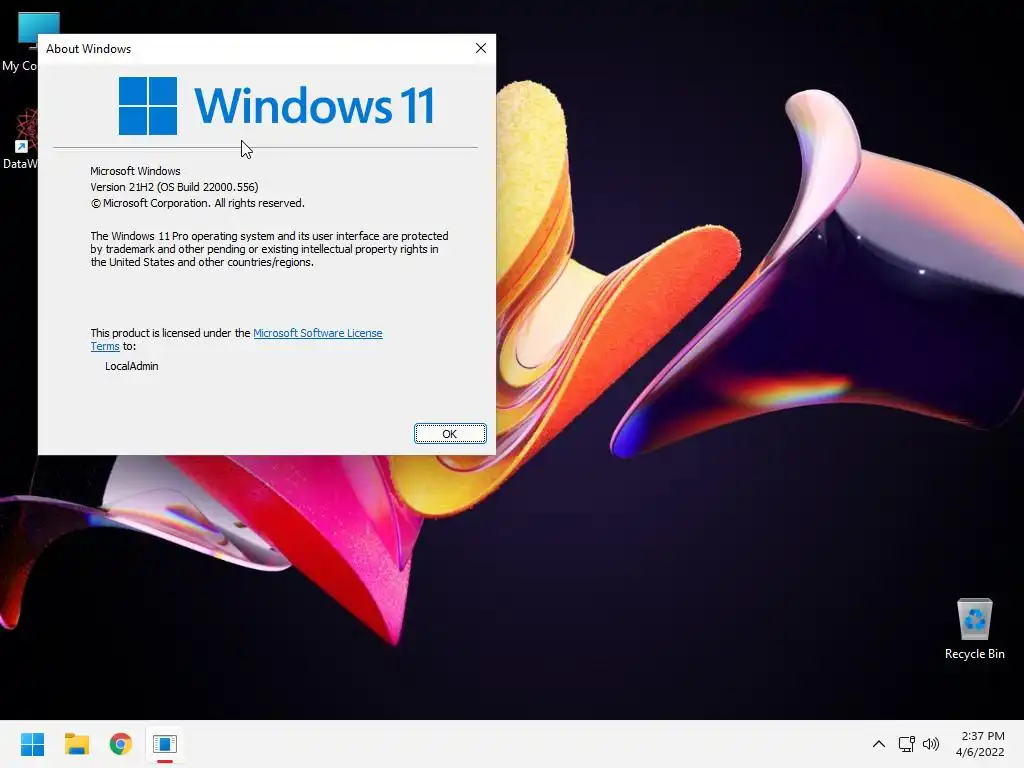The width and height of the screenshot is (1024, 768).
Task: Open the volume speaker tray icon
Action: pos(931,744)
